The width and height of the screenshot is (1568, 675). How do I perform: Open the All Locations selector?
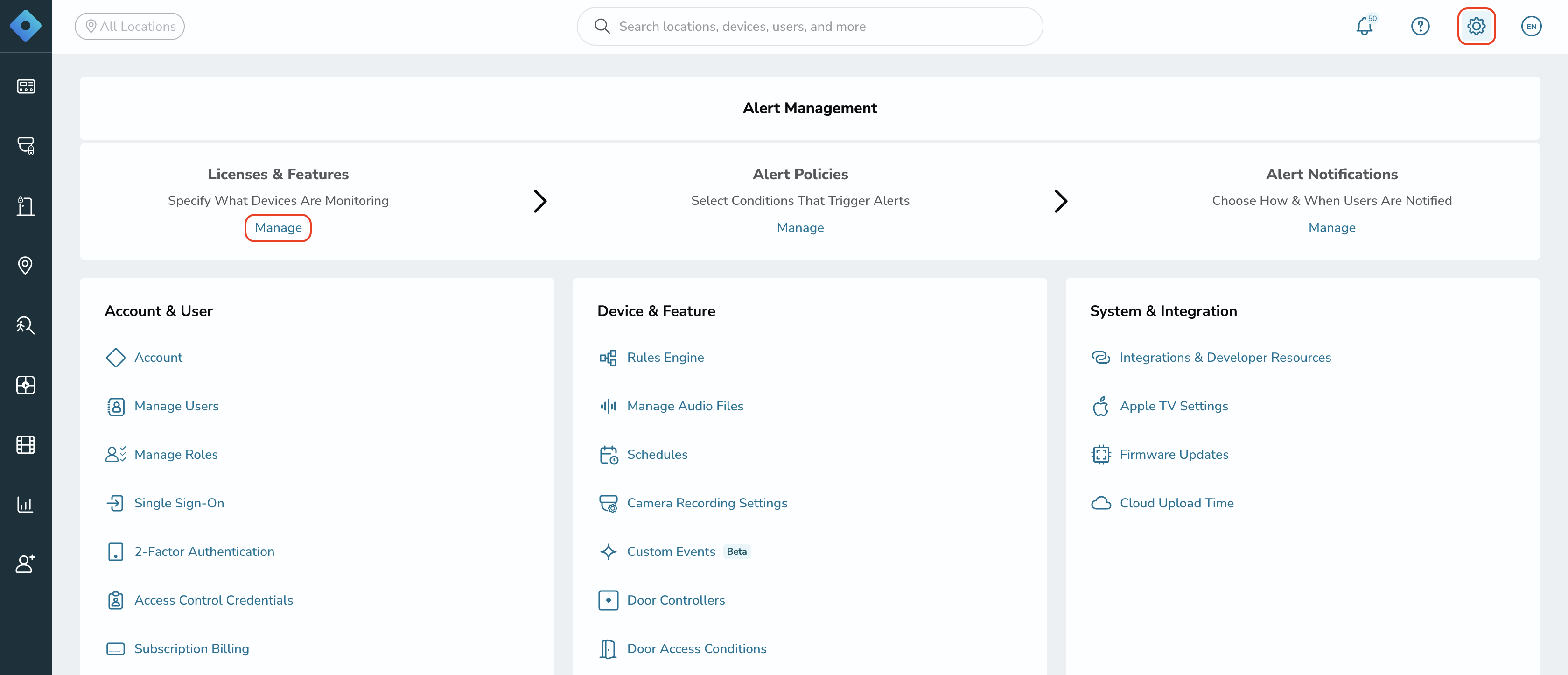130,26
